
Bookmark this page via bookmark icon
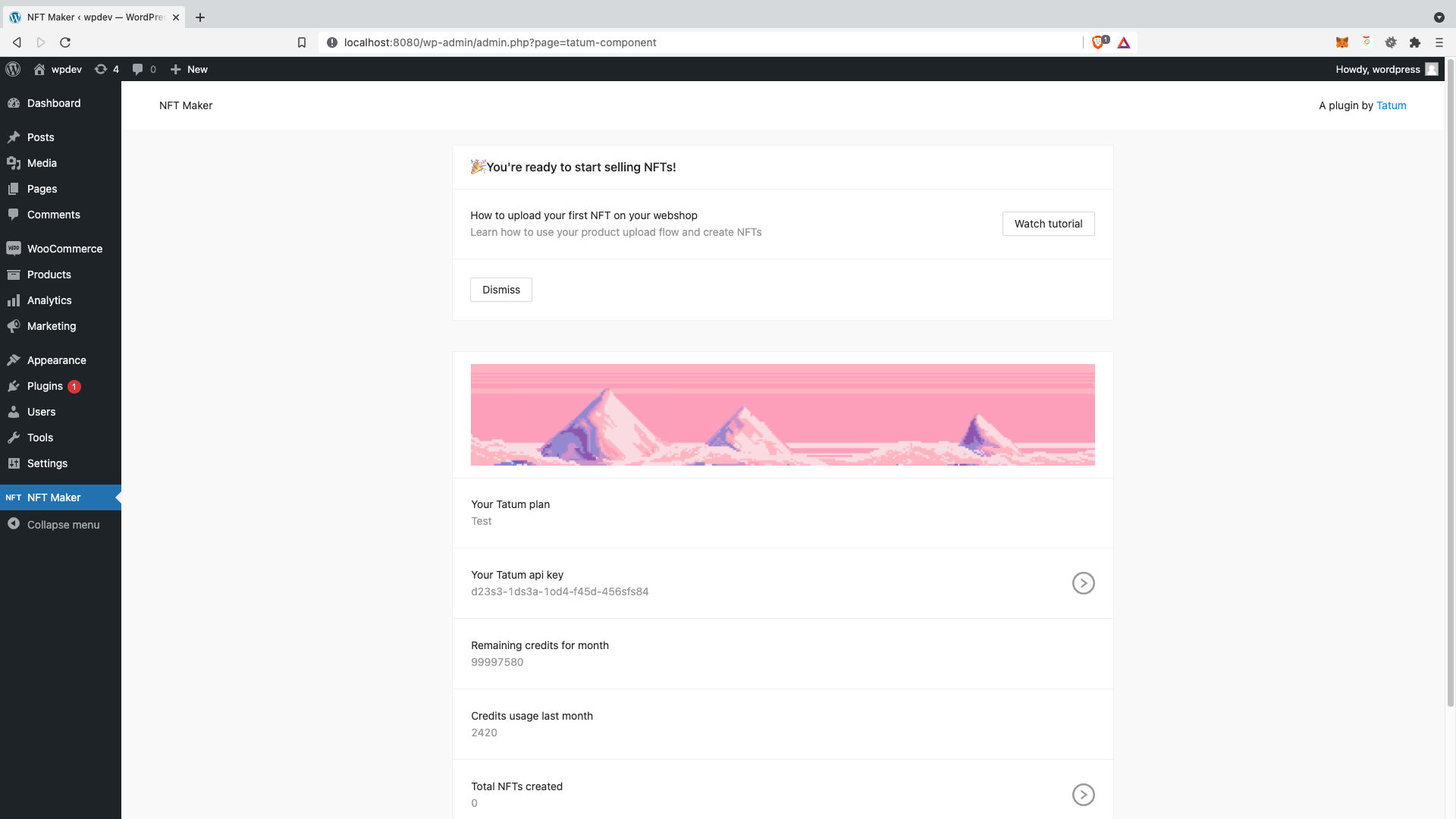(x=302, y=42)
